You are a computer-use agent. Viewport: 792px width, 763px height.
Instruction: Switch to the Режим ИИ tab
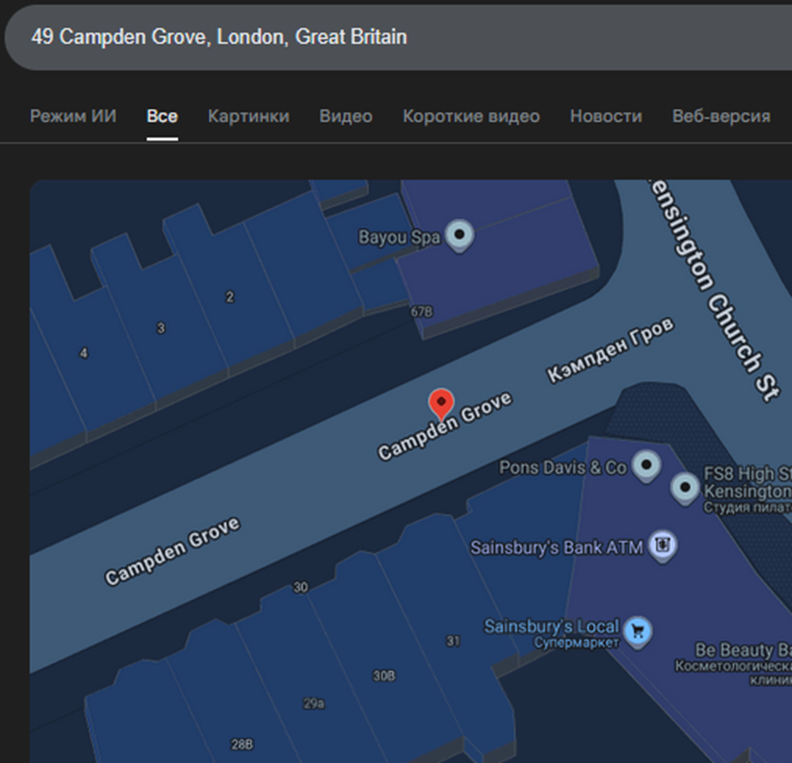73,116
